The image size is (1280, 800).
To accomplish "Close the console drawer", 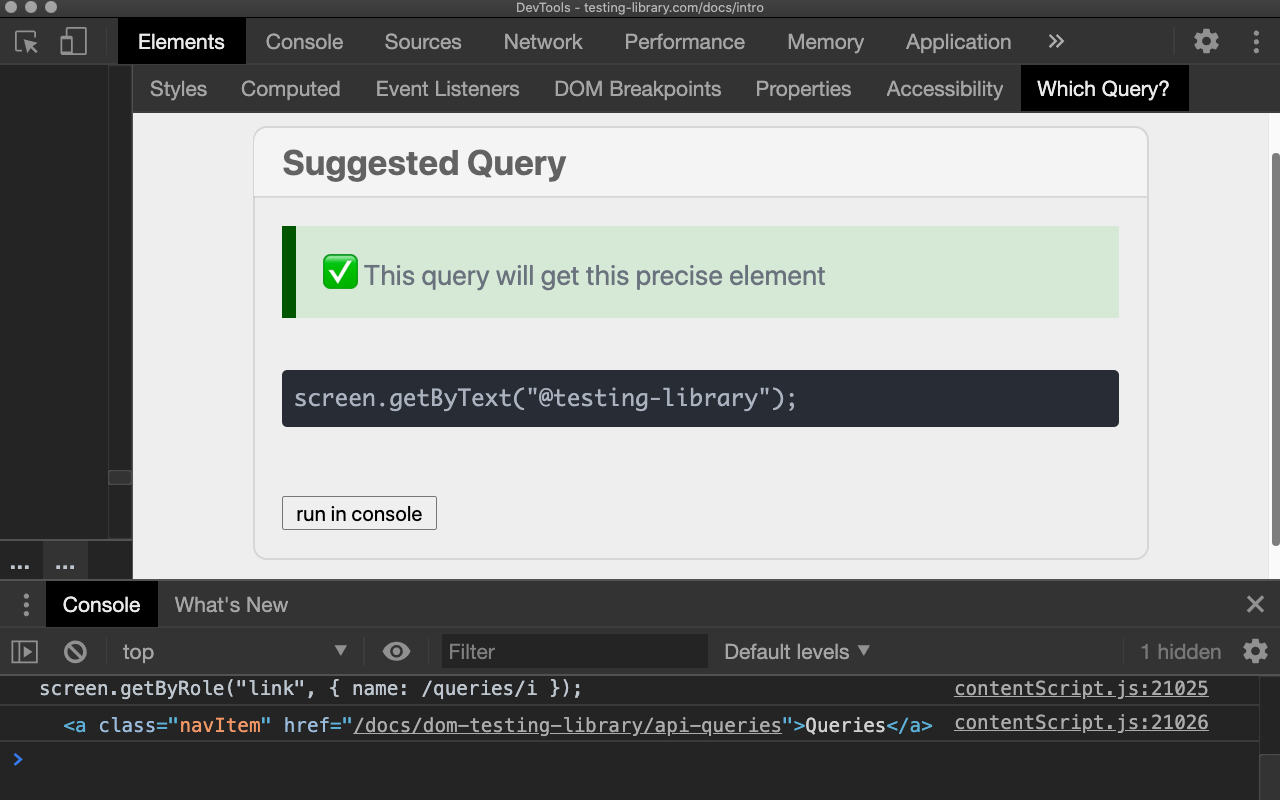I will [1255, 604].
